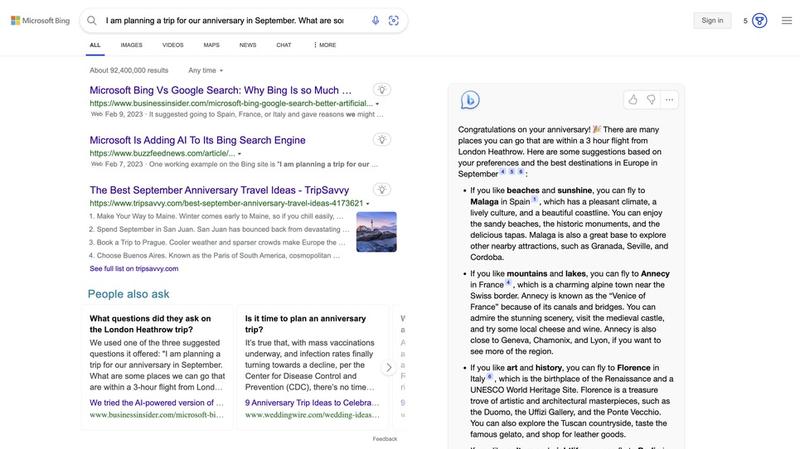The width and height of the screenshot is (800, 449).
Task: Dislike the chat answer with thumbs down
Action: 651,99
